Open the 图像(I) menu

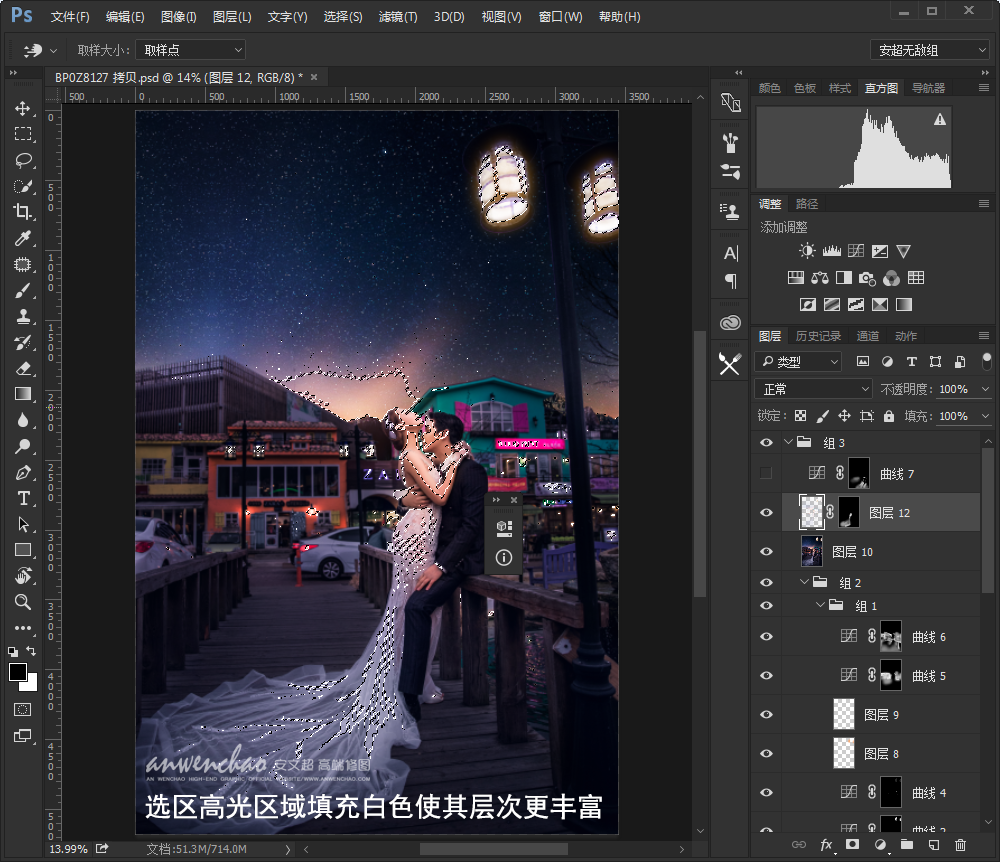[179, 17]
